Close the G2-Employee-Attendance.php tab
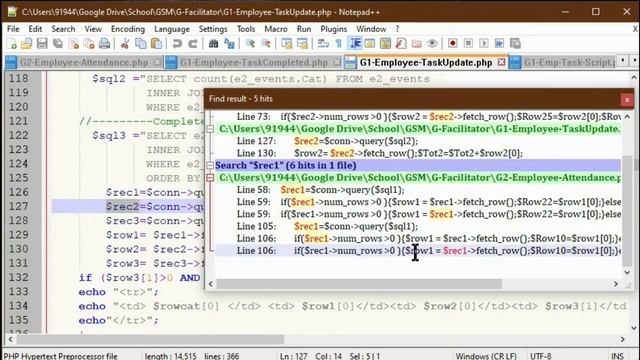Screen dimensions: 640x360 tap(158, 62)
